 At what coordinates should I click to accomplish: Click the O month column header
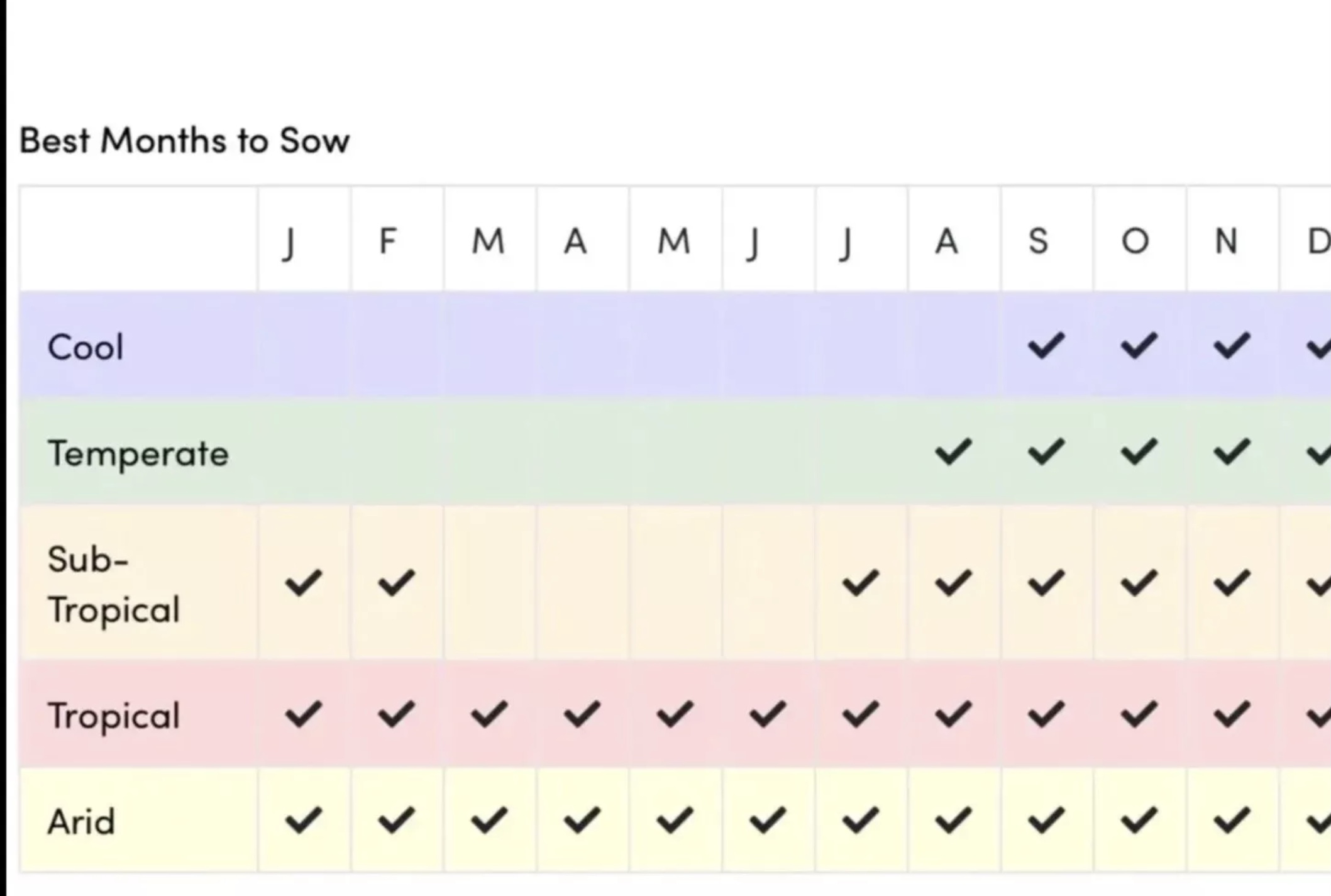pyautogui.click(x=1135, y=241)
